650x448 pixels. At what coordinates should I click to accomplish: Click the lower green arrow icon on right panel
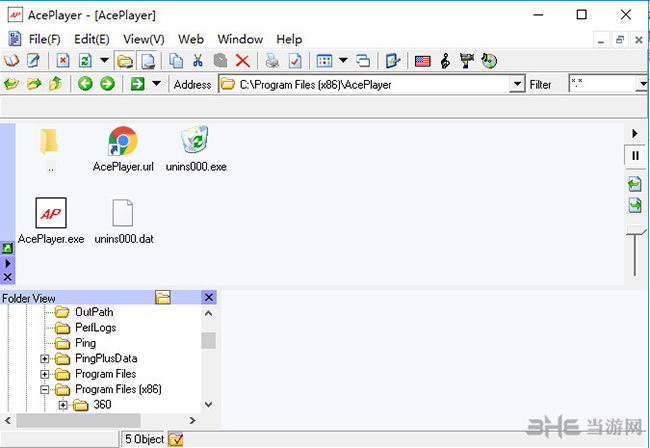point(635,205)
